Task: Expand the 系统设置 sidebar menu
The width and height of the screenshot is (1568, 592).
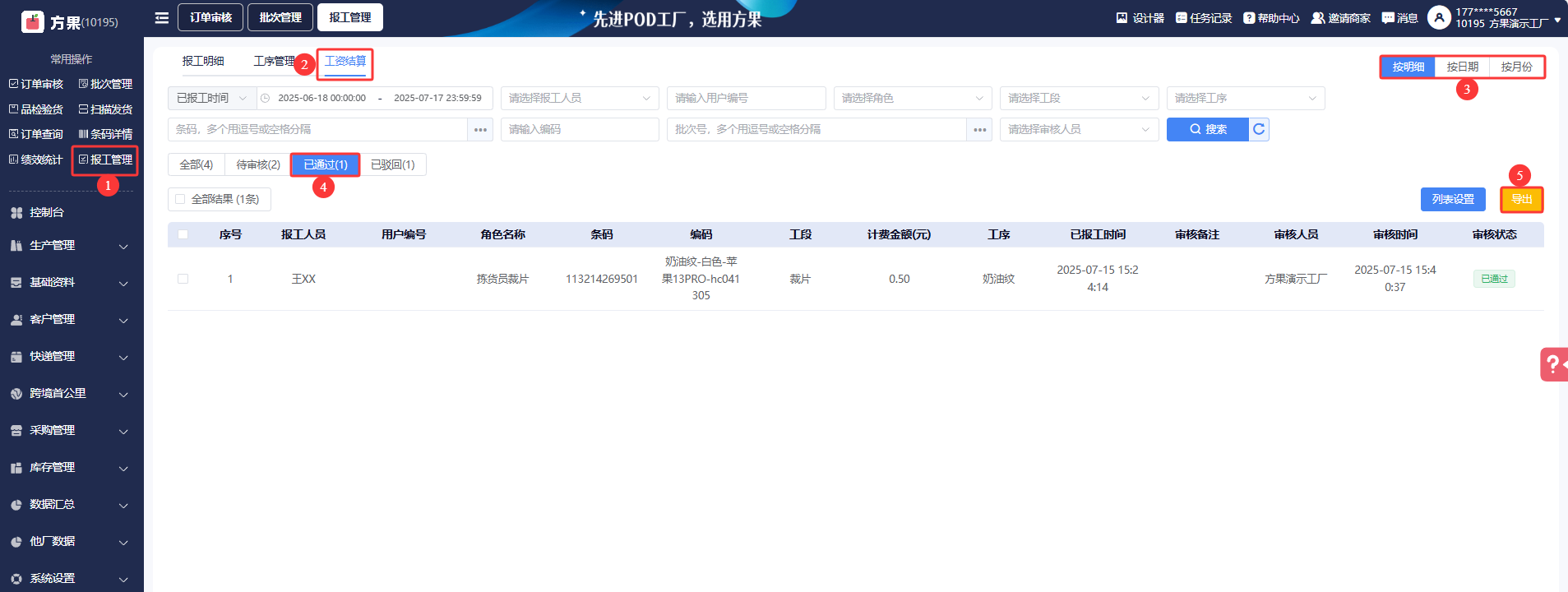Action: point(72,579)
